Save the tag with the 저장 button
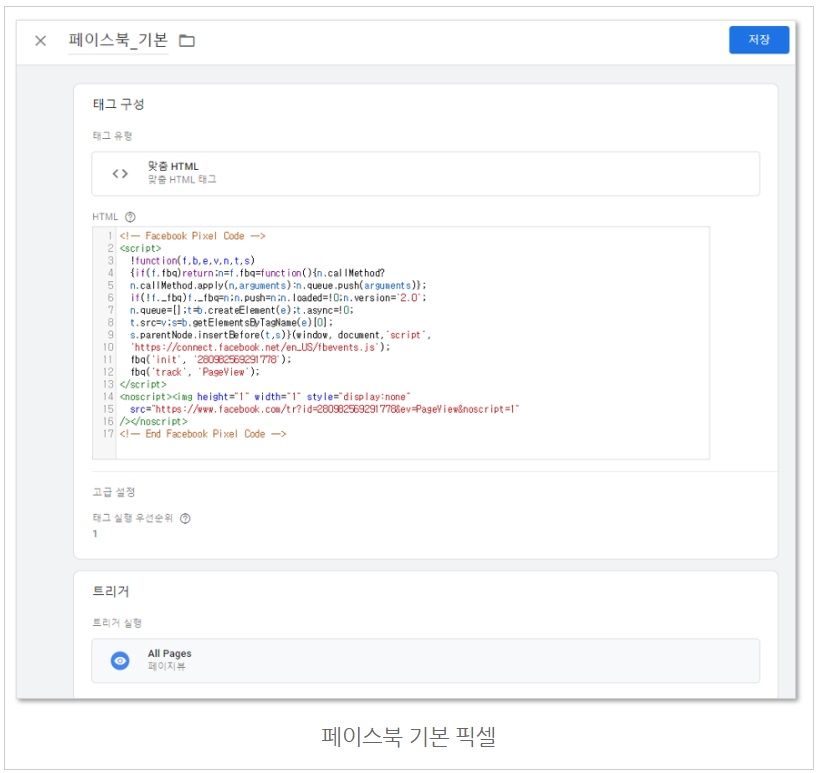The image size is (818, 773). click(x=759, y=40)
